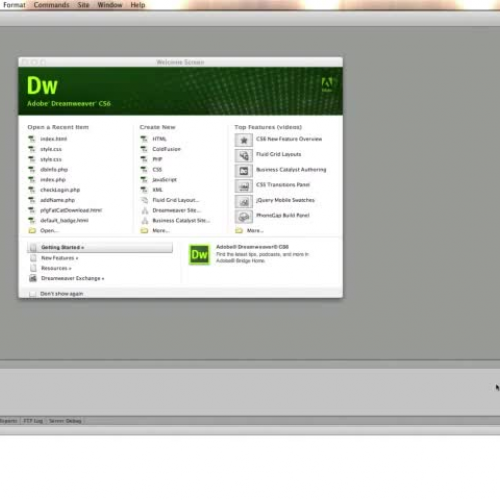Click the folder icon beside Top Features More...
The width and height of the screenshot is (500, 500).
(239, 230)
